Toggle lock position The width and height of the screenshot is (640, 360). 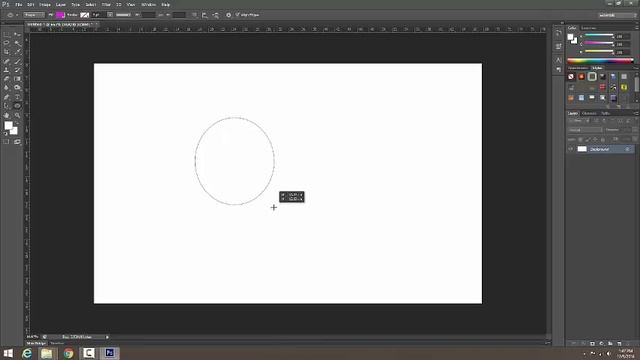pos(595,139)
